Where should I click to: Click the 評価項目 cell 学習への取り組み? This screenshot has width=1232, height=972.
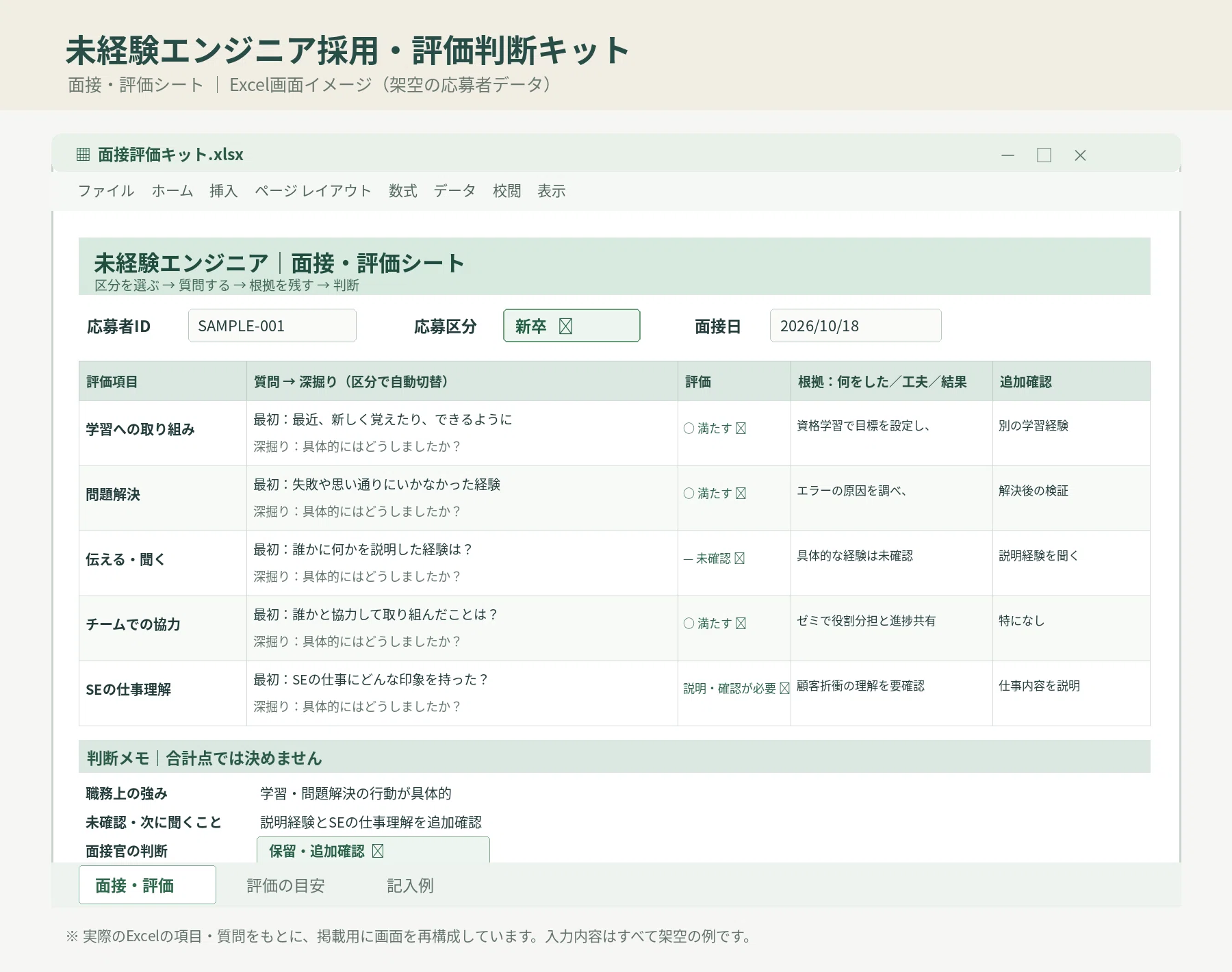[163, 433]
